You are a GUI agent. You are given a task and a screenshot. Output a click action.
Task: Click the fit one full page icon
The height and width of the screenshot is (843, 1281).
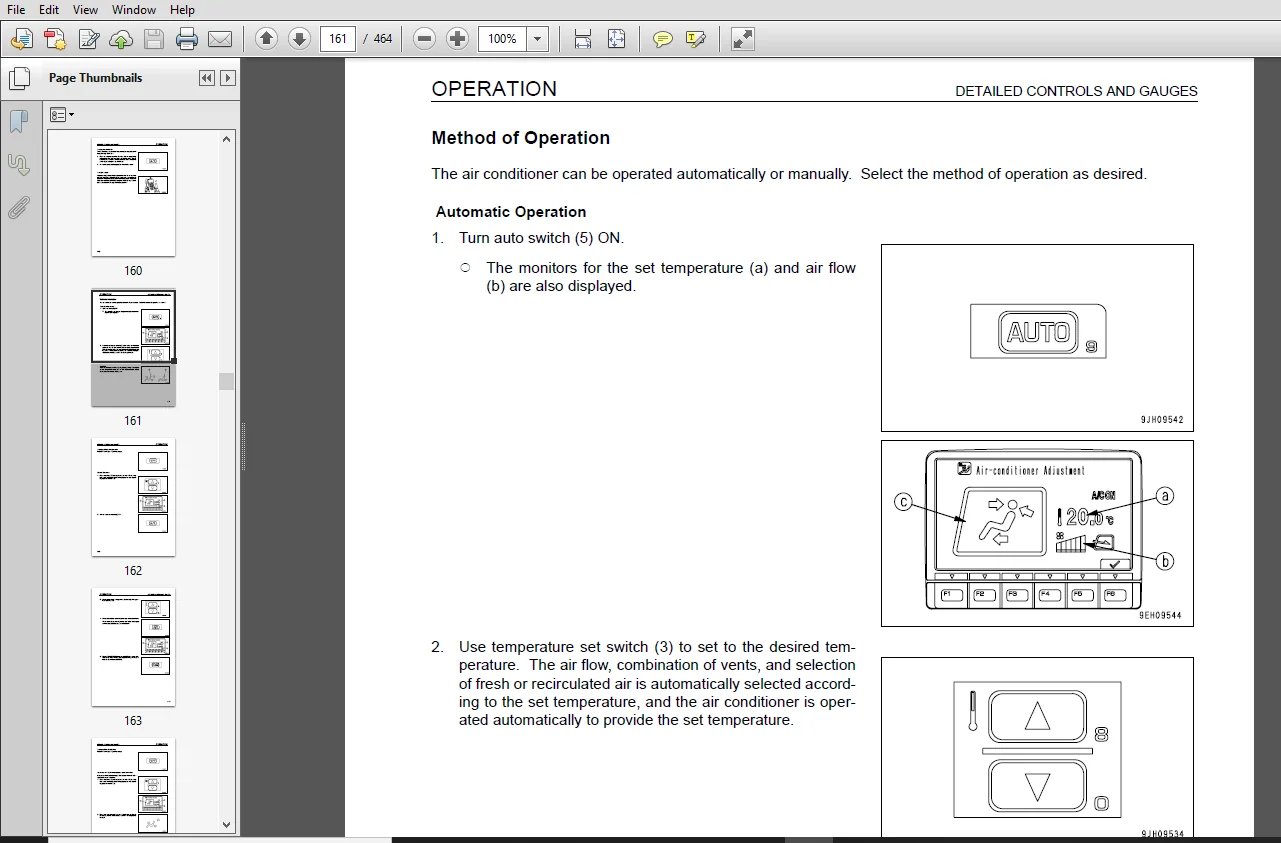tap(616, 39)
